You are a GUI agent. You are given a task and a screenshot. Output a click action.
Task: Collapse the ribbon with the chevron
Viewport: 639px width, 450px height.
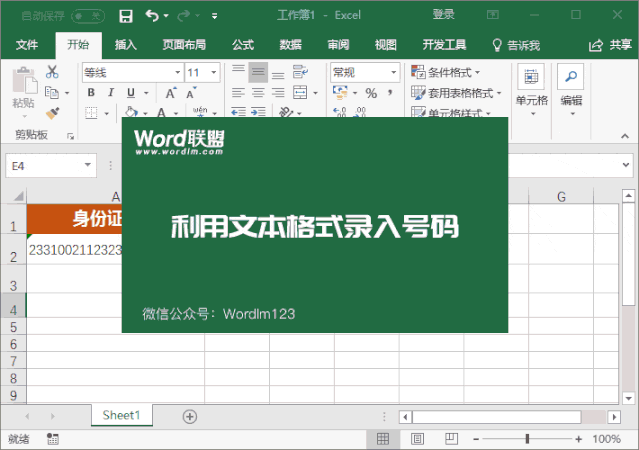pos(625,136)
